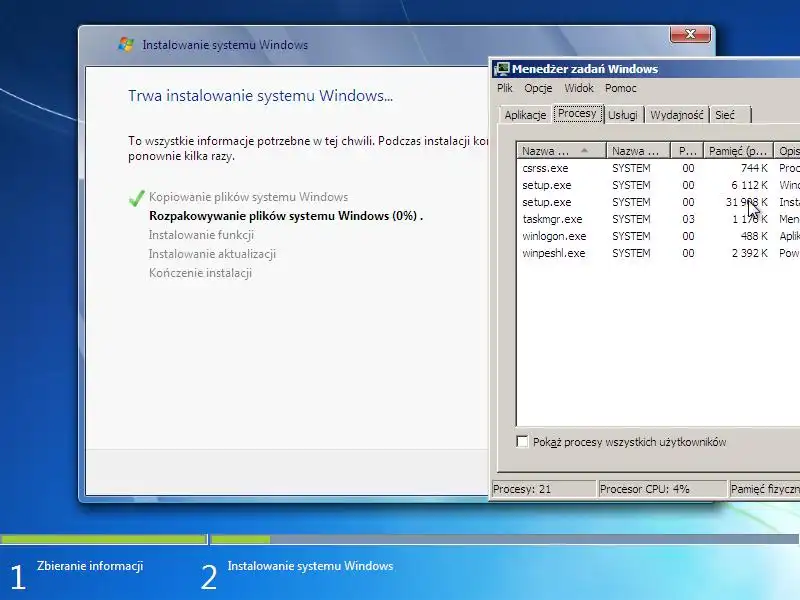This screenshot has width=800, height=600.
Task: Click the 2 392 K memory value
Action: [749, 253]
